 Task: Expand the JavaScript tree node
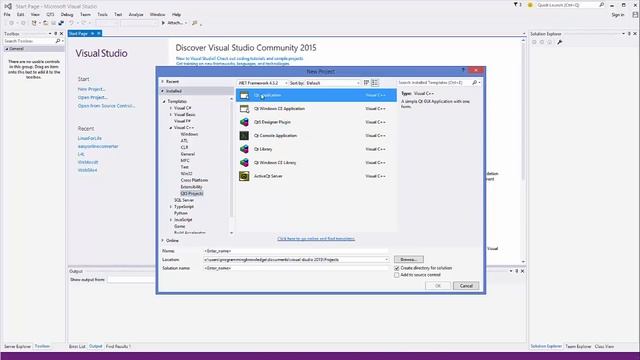pyautogui.click(x=171, y=220)
